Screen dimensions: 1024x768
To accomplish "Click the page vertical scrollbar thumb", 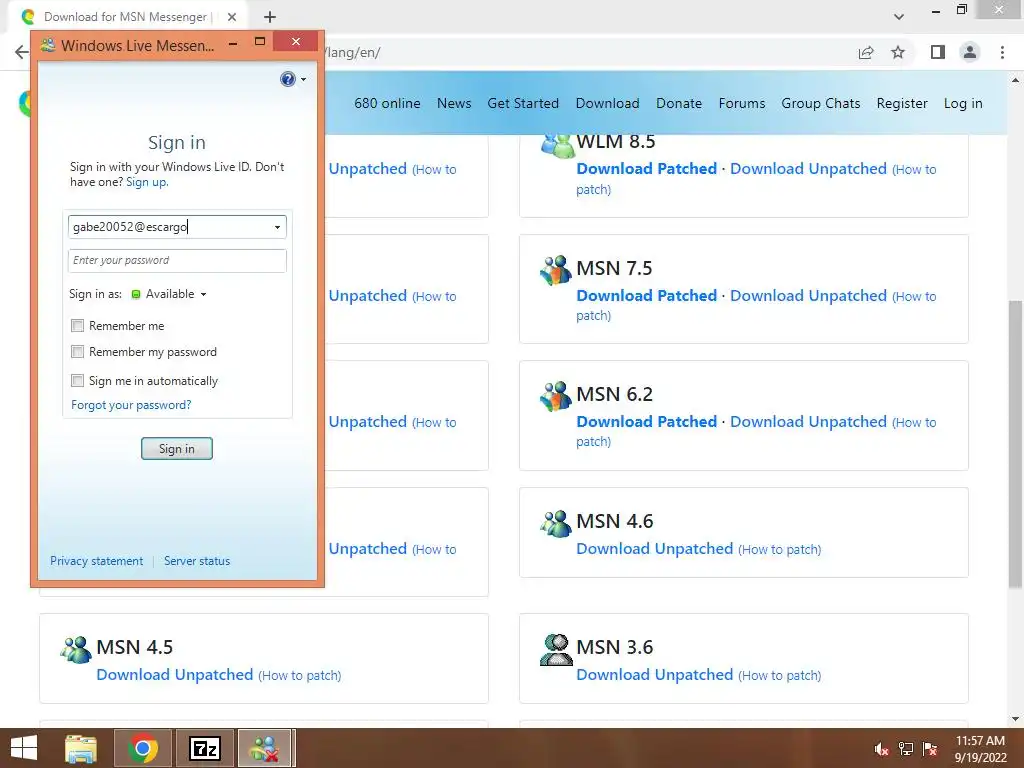I will point(1016,444).
